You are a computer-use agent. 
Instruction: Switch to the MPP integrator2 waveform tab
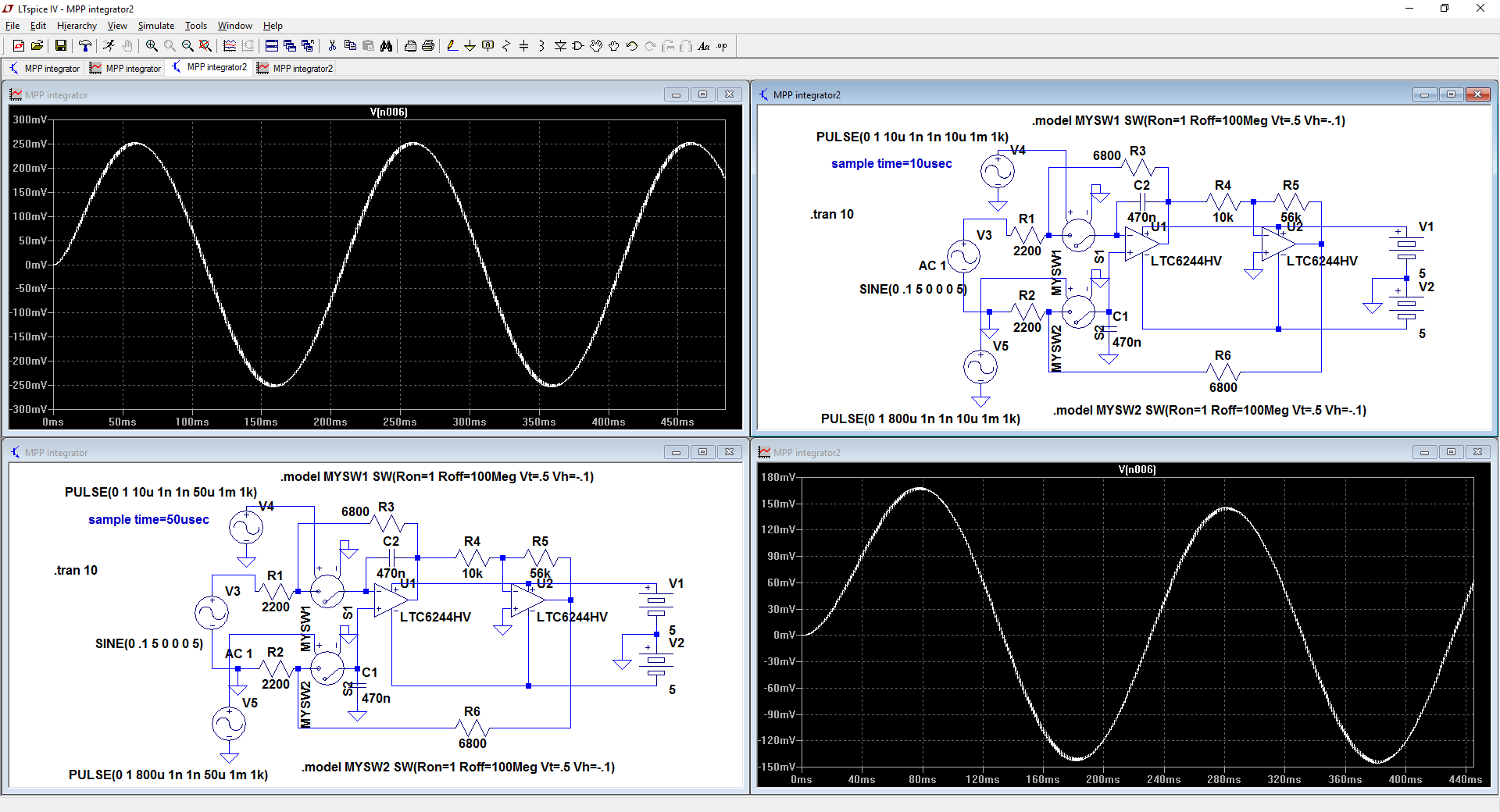tap(295, 69)
